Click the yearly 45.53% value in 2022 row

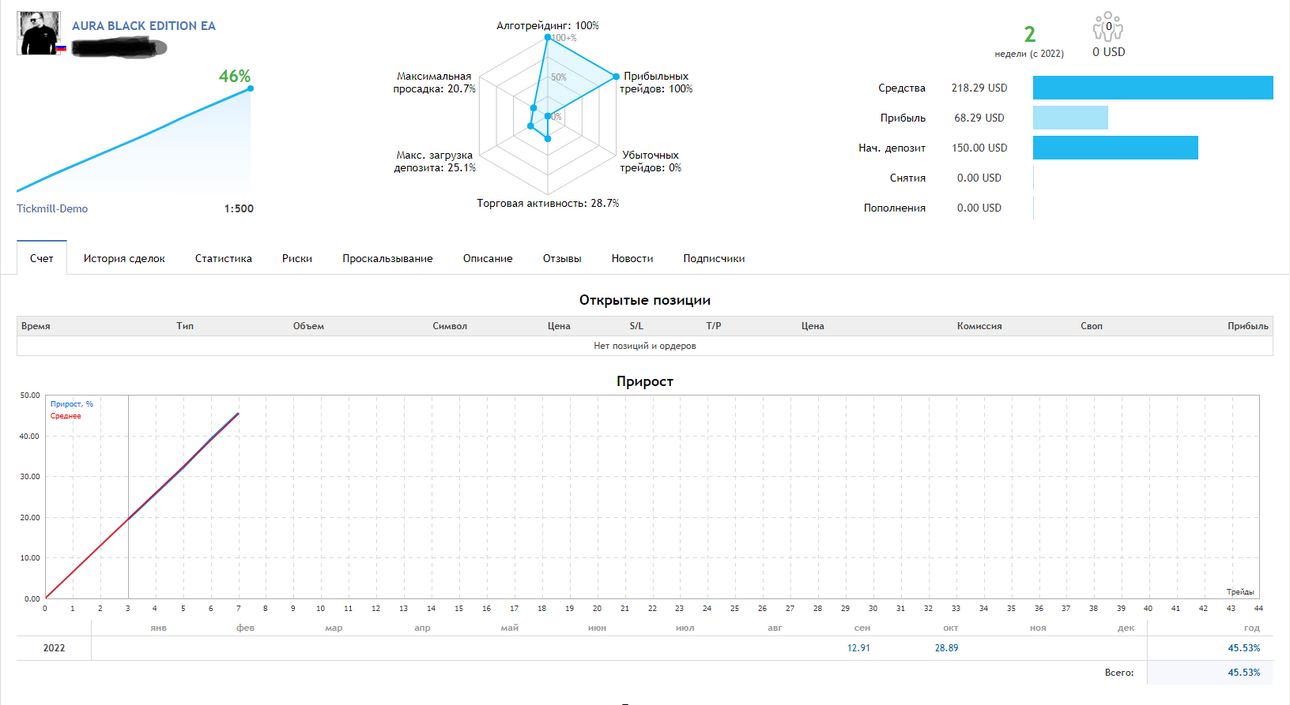[x=1243, y=648]
